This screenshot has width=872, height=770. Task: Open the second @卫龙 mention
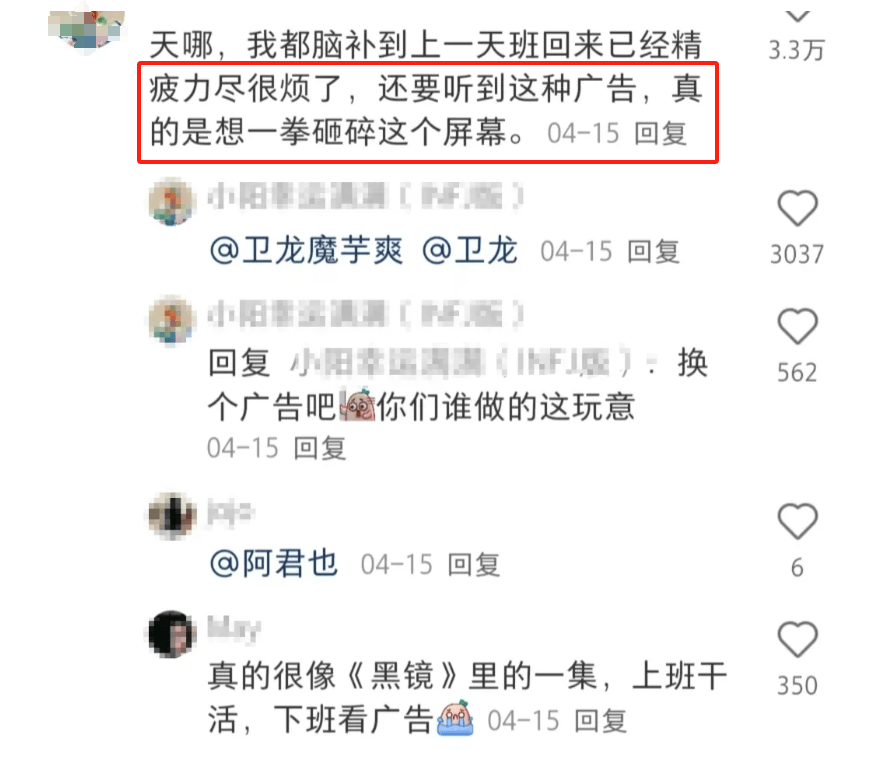[x=470, y=251]
